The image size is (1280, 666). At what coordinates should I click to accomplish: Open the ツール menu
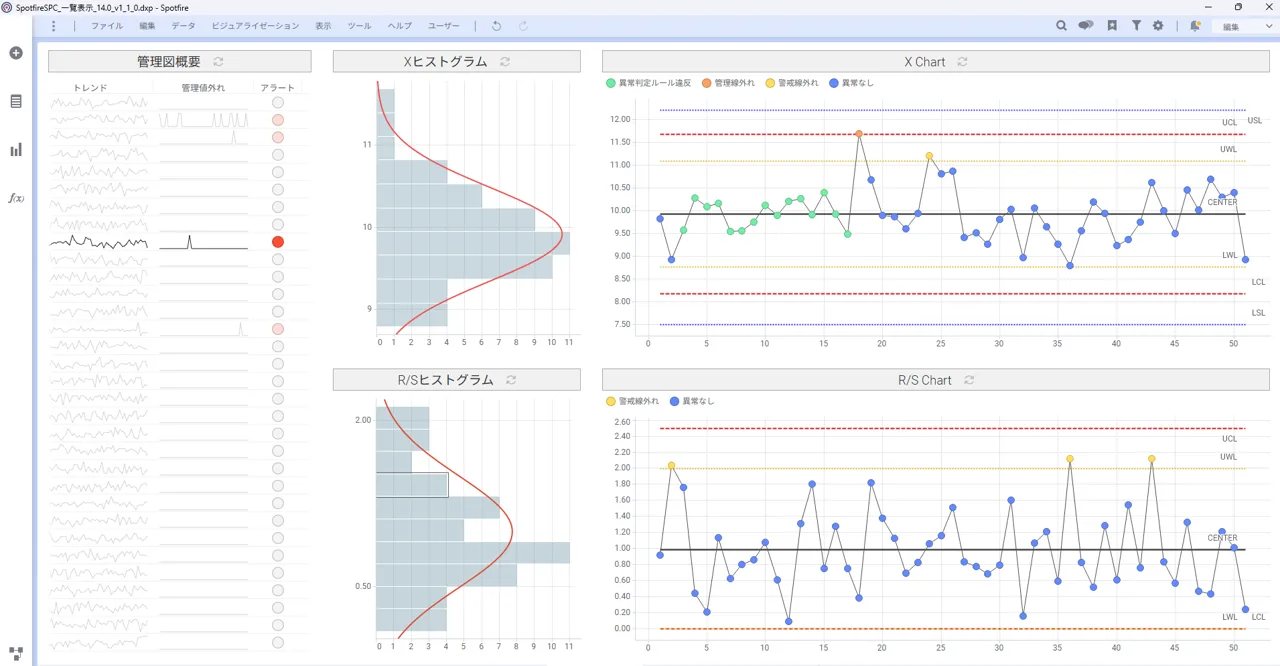point(359,26)
